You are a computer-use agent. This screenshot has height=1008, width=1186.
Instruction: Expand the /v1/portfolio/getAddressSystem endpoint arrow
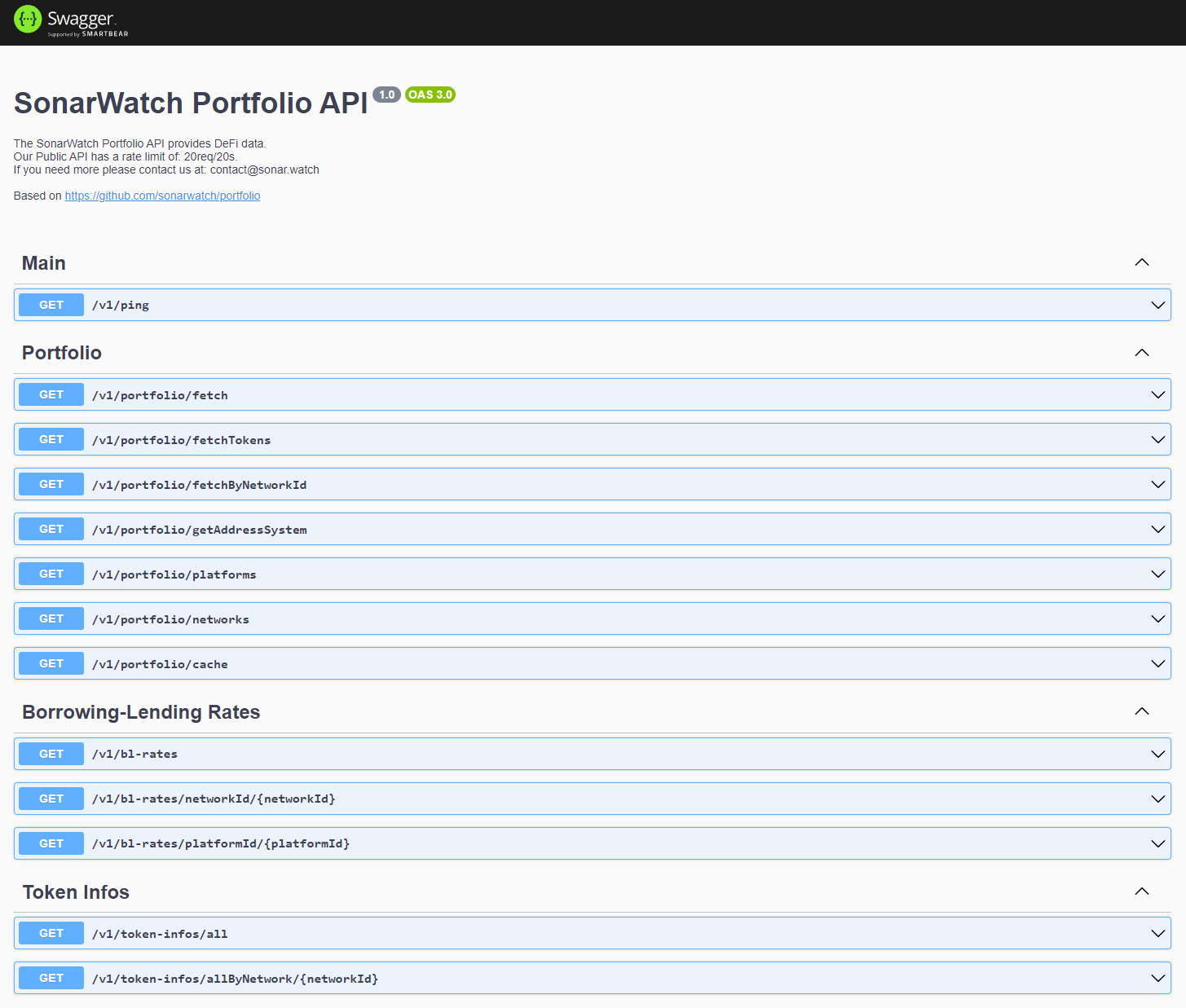(x=1157, y=529)
